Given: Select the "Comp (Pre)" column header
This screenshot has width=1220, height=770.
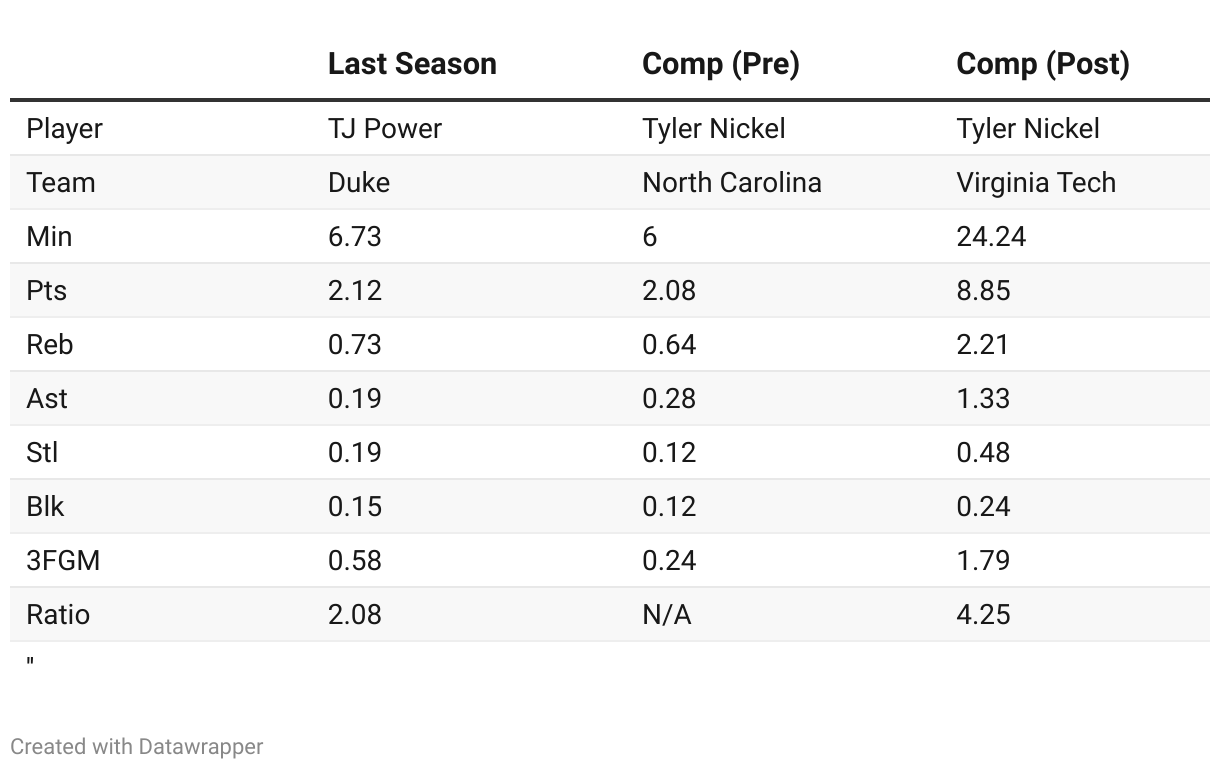Looking at the screenshot, I should (x=720, y=64).
